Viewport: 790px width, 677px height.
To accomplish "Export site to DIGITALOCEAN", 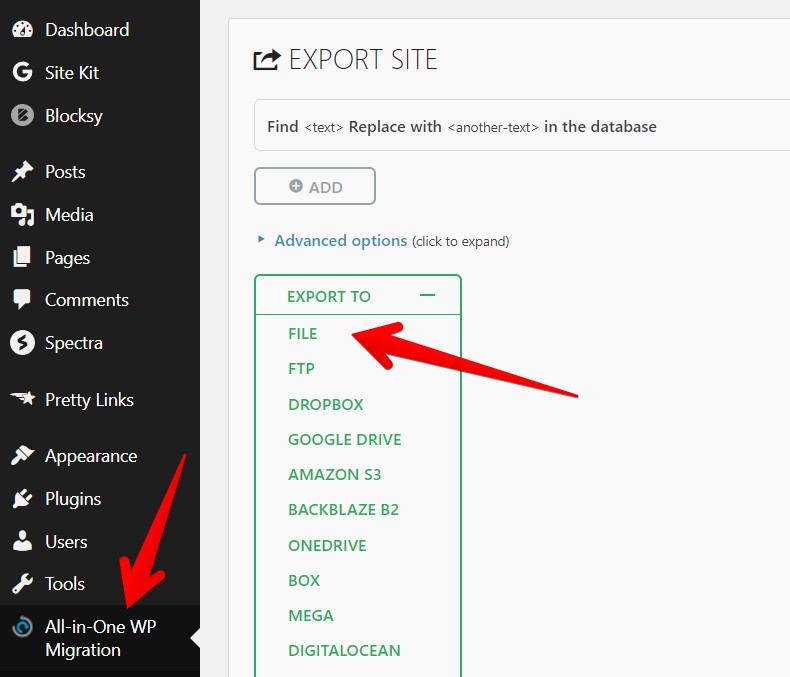I will (344, 650).
